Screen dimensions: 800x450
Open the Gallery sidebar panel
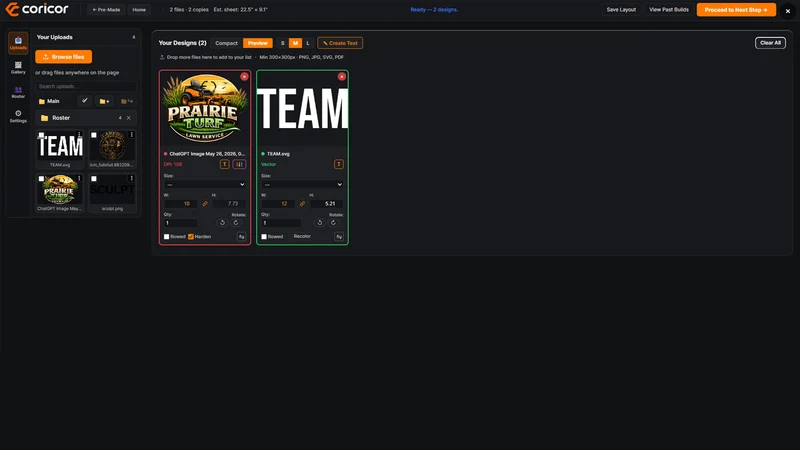tap(18, 67)
